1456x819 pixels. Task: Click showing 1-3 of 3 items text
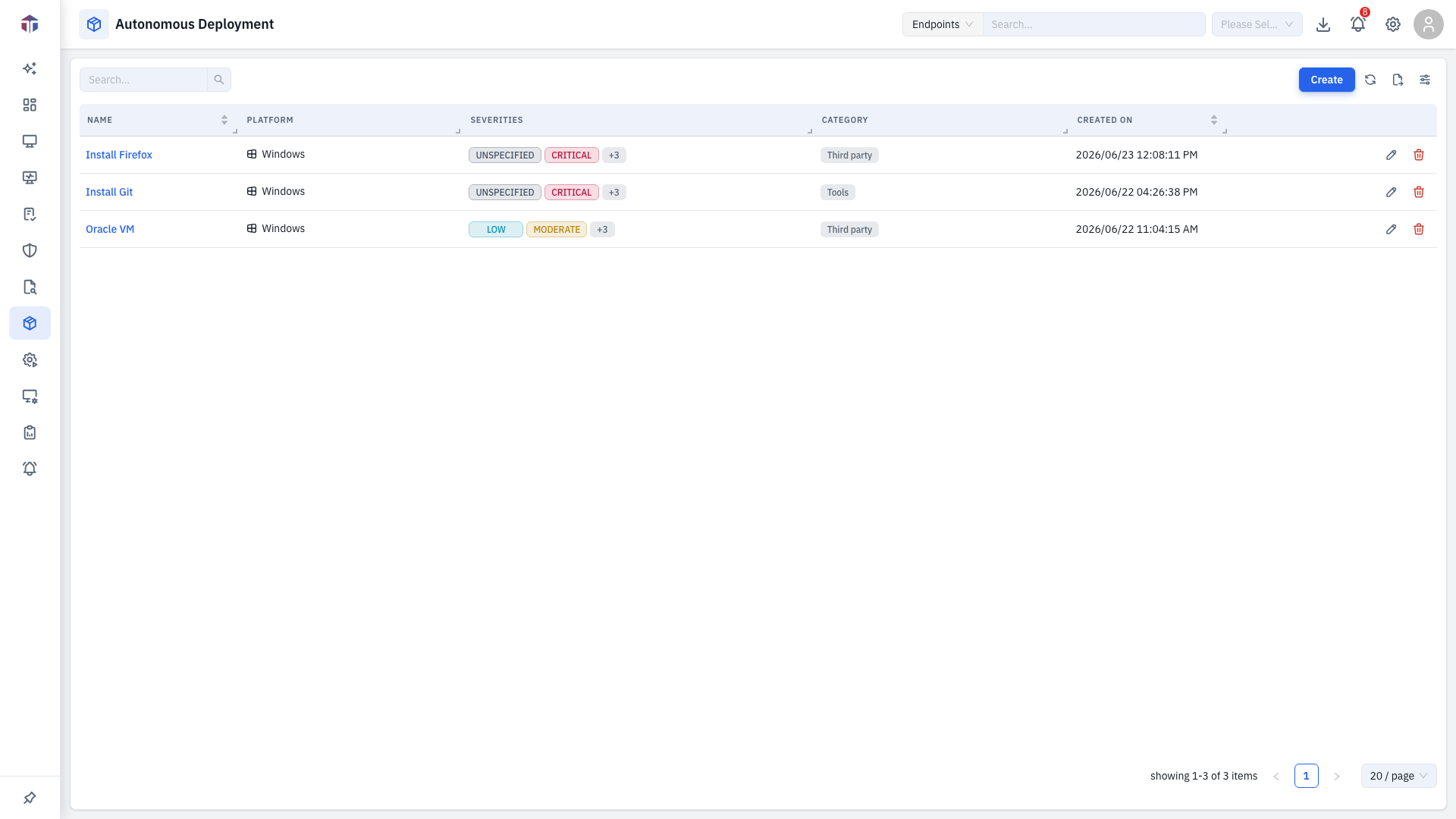pyautogui.click(x=1203, y=776)
